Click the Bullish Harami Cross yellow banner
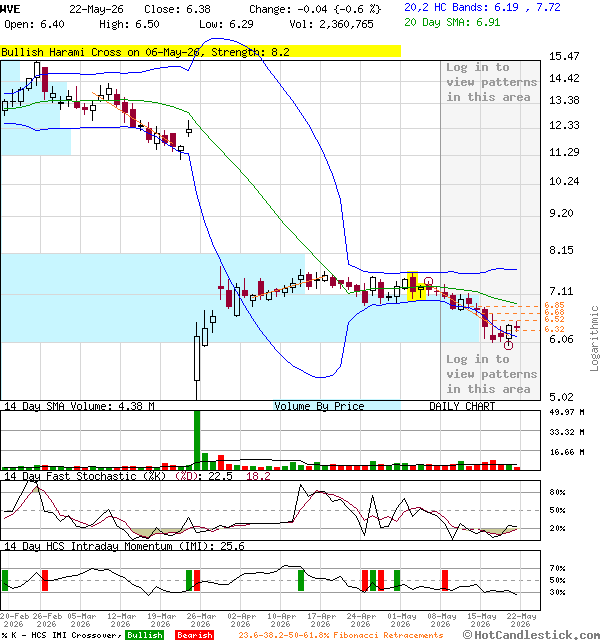Viewport: 600px width, 640px height. click(x=200, y=52)
